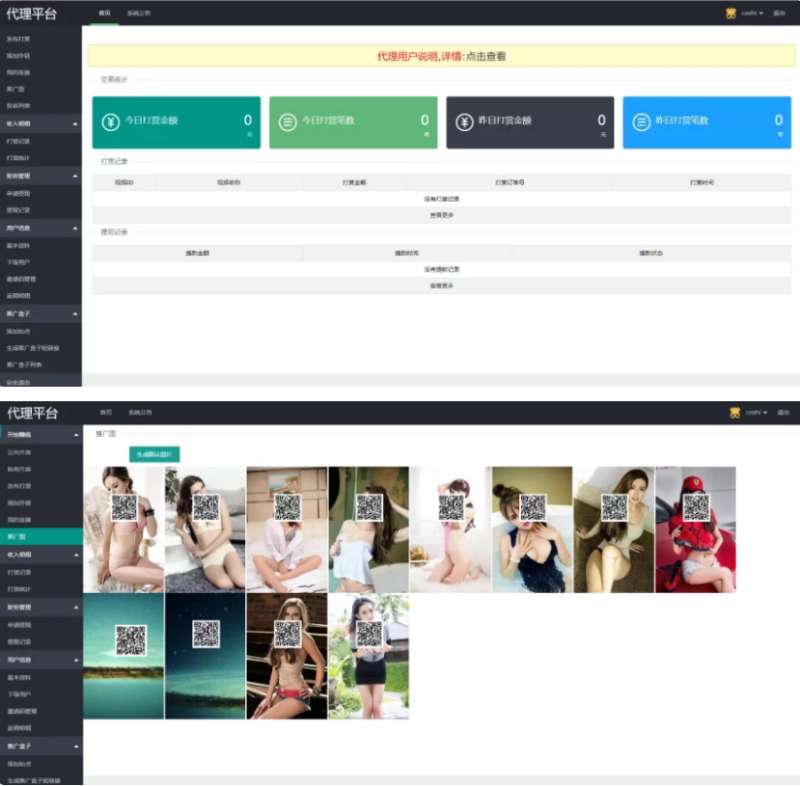This screenshot has width=800, height=786.
Task: Open 添加站点 in the dashboard sidebar
Action: pyautogui.click(x=18, y=332)
